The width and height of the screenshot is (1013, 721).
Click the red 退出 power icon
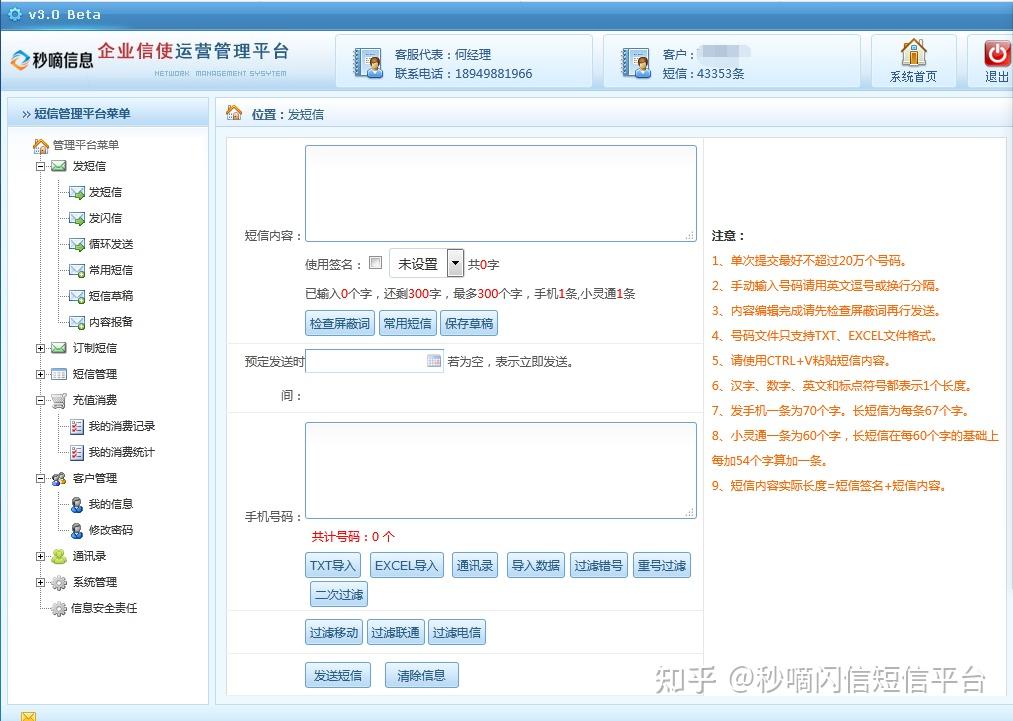click(996, 53)
